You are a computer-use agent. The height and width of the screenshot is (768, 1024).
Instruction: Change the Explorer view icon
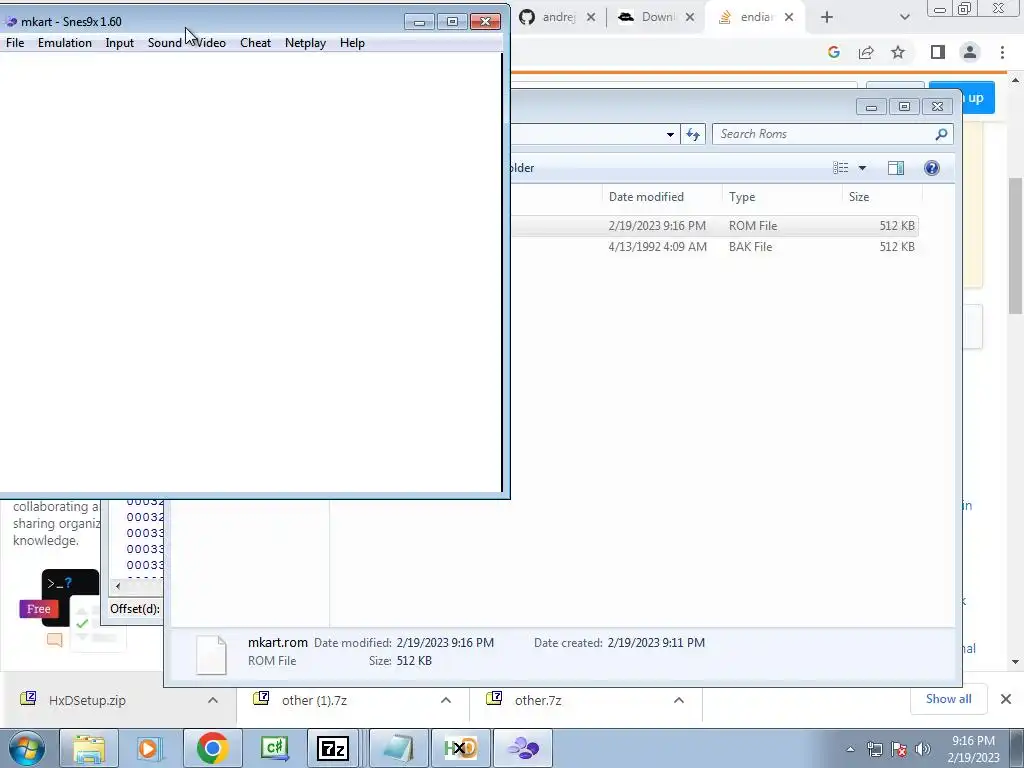[x=840, y=168]
